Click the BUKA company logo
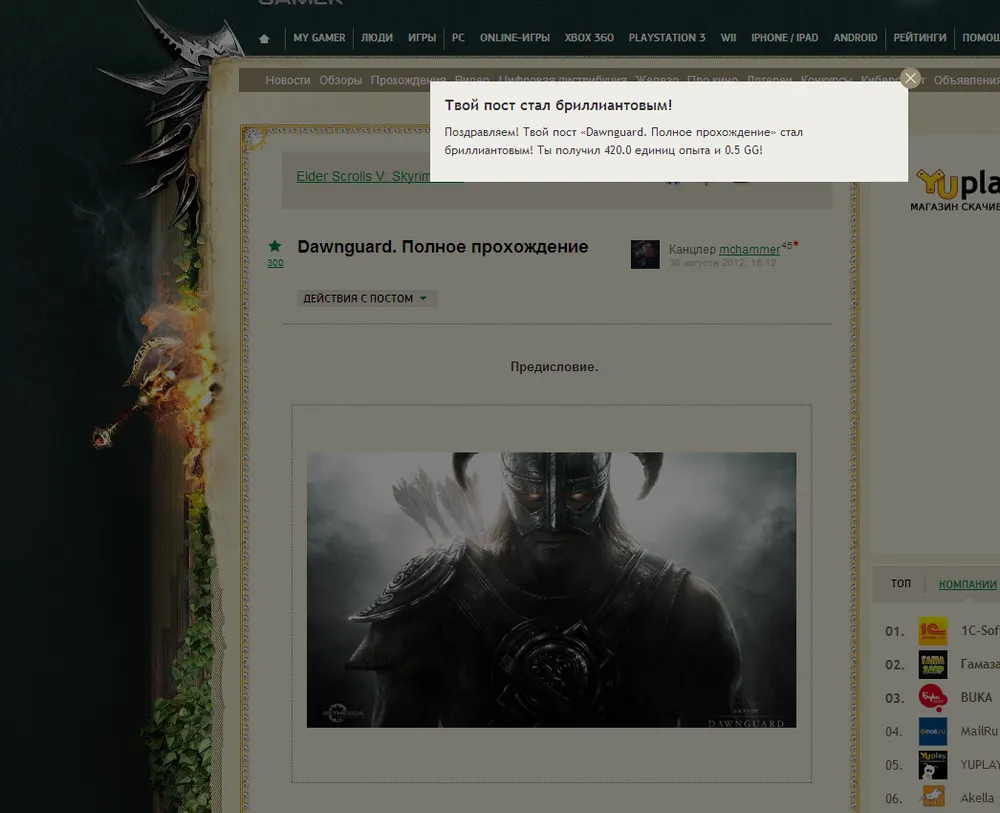This screenshot has height=813, width=1000. pyautogui.click(x=932, y=697)
